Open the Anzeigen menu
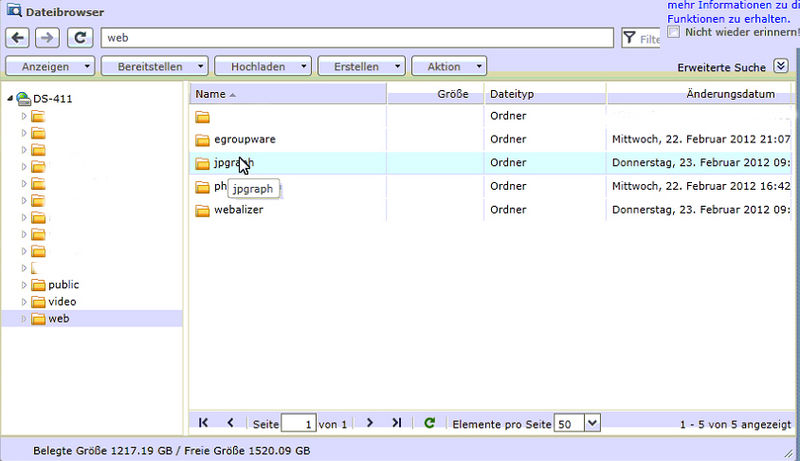This screenshot has height=461, width=800. (50, 67)
